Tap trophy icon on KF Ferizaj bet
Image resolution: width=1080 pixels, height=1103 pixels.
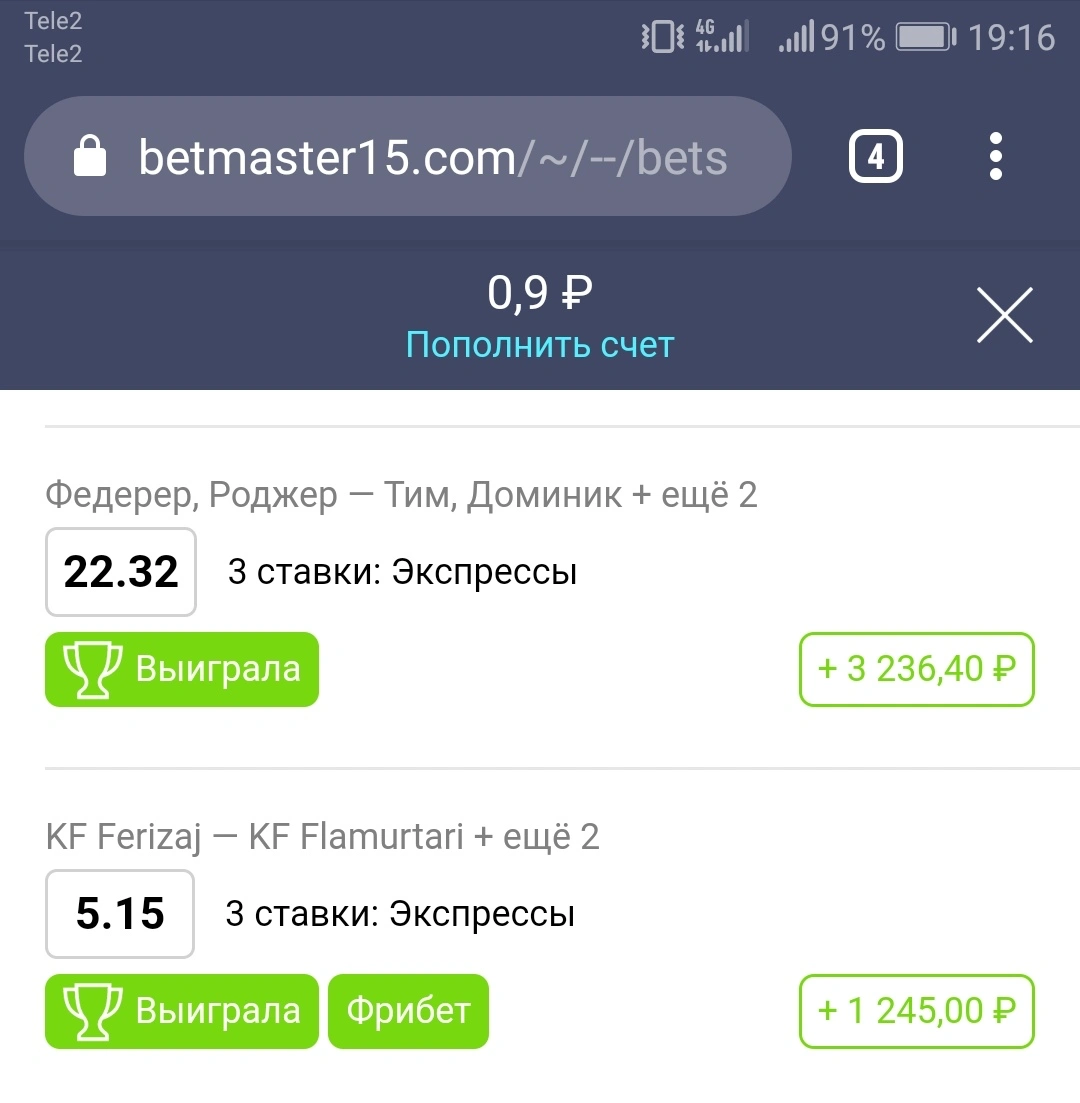(x=92, y=1011)
